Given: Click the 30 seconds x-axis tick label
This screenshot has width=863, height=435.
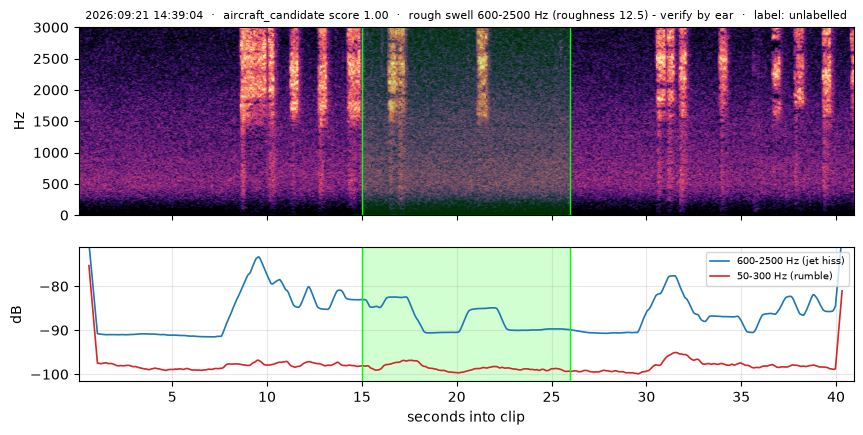Looking at the screenshot, I should click(x=647, y=396).
